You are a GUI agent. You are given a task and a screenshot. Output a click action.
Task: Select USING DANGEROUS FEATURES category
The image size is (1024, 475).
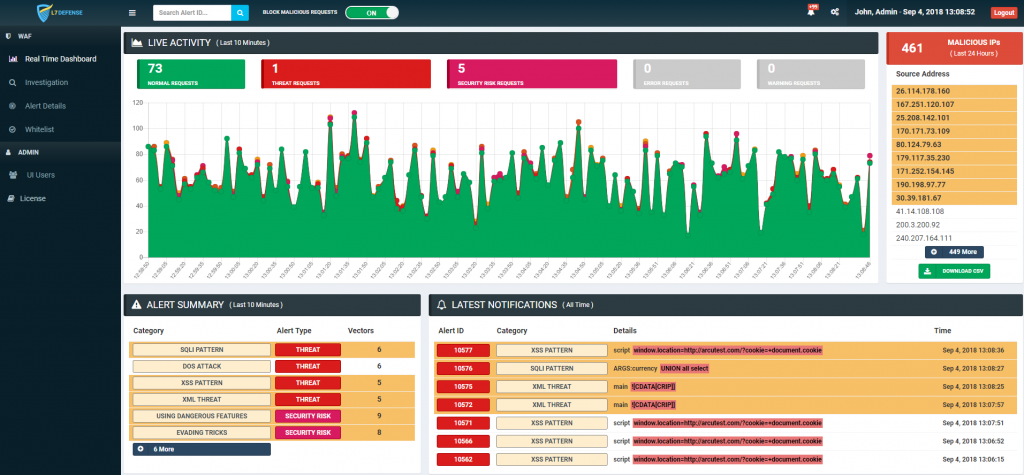point(202,416)
